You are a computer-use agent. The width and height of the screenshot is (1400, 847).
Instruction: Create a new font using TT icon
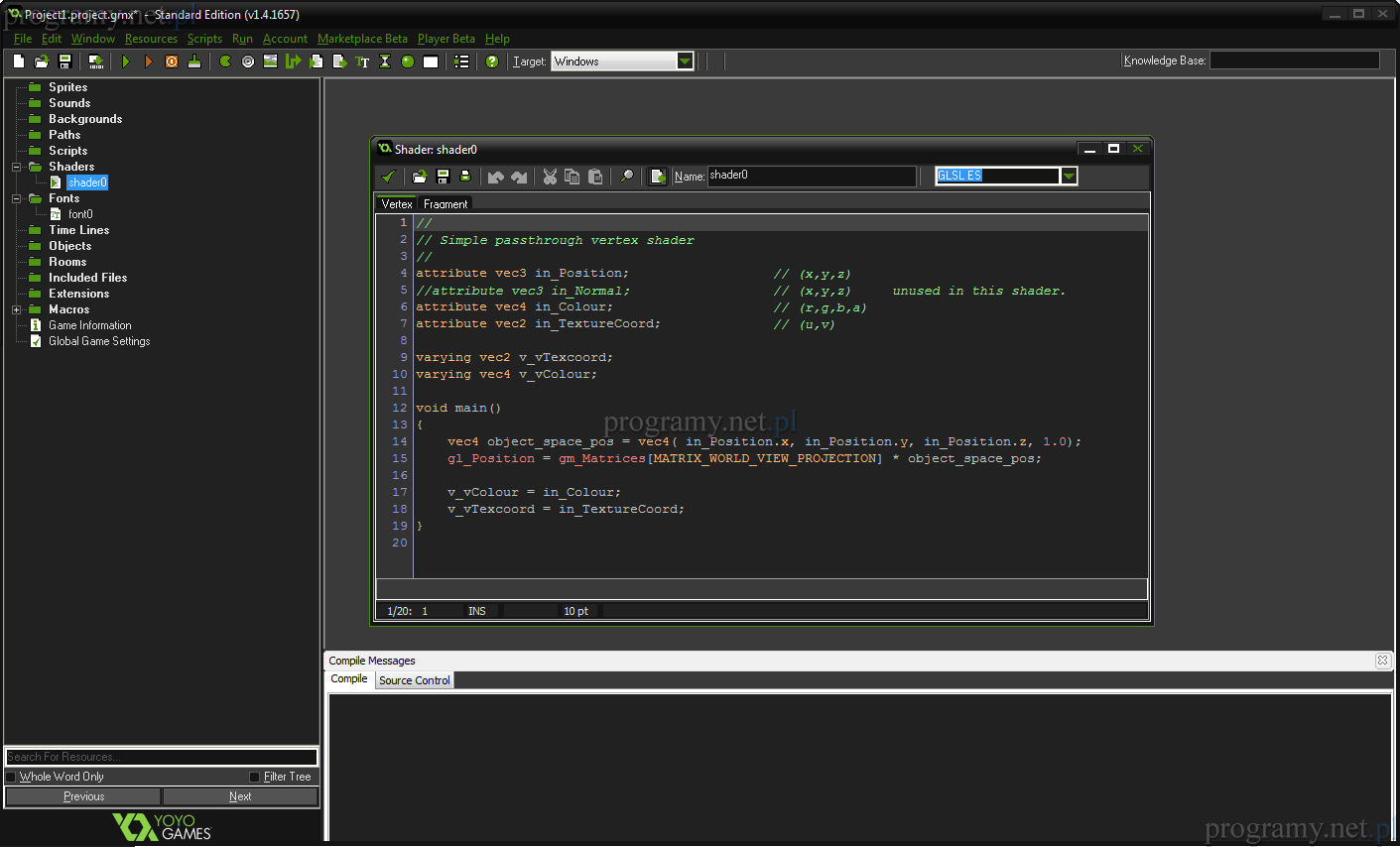[x=362, y=61]
